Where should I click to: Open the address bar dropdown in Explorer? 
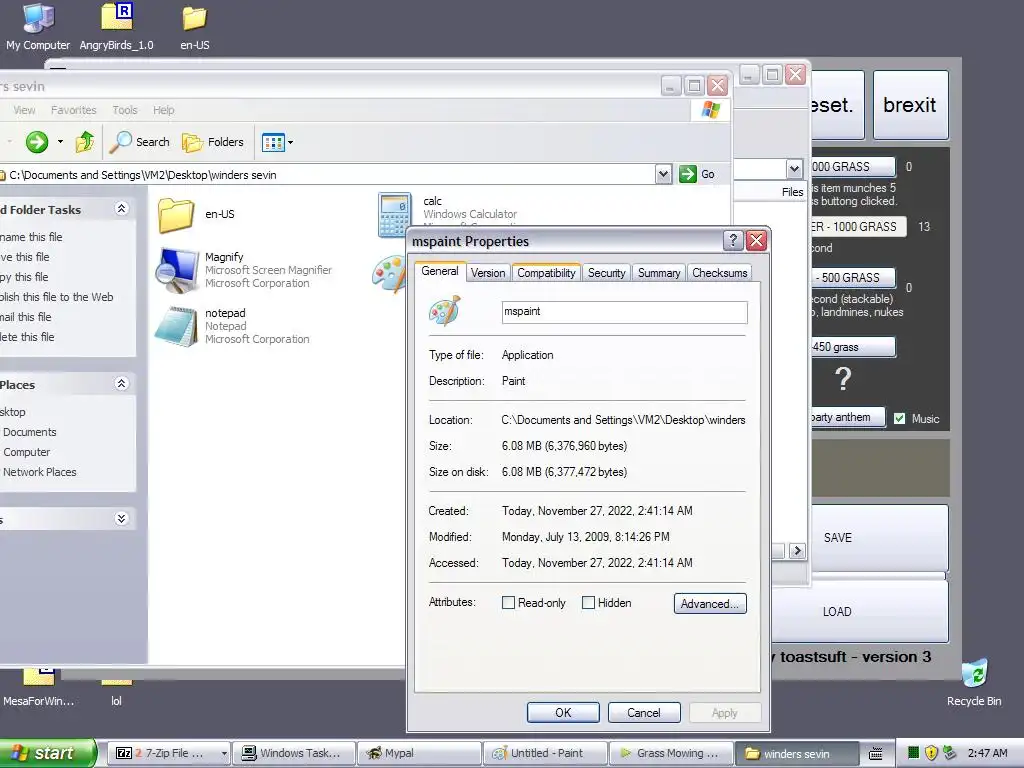tap(664, 174)
